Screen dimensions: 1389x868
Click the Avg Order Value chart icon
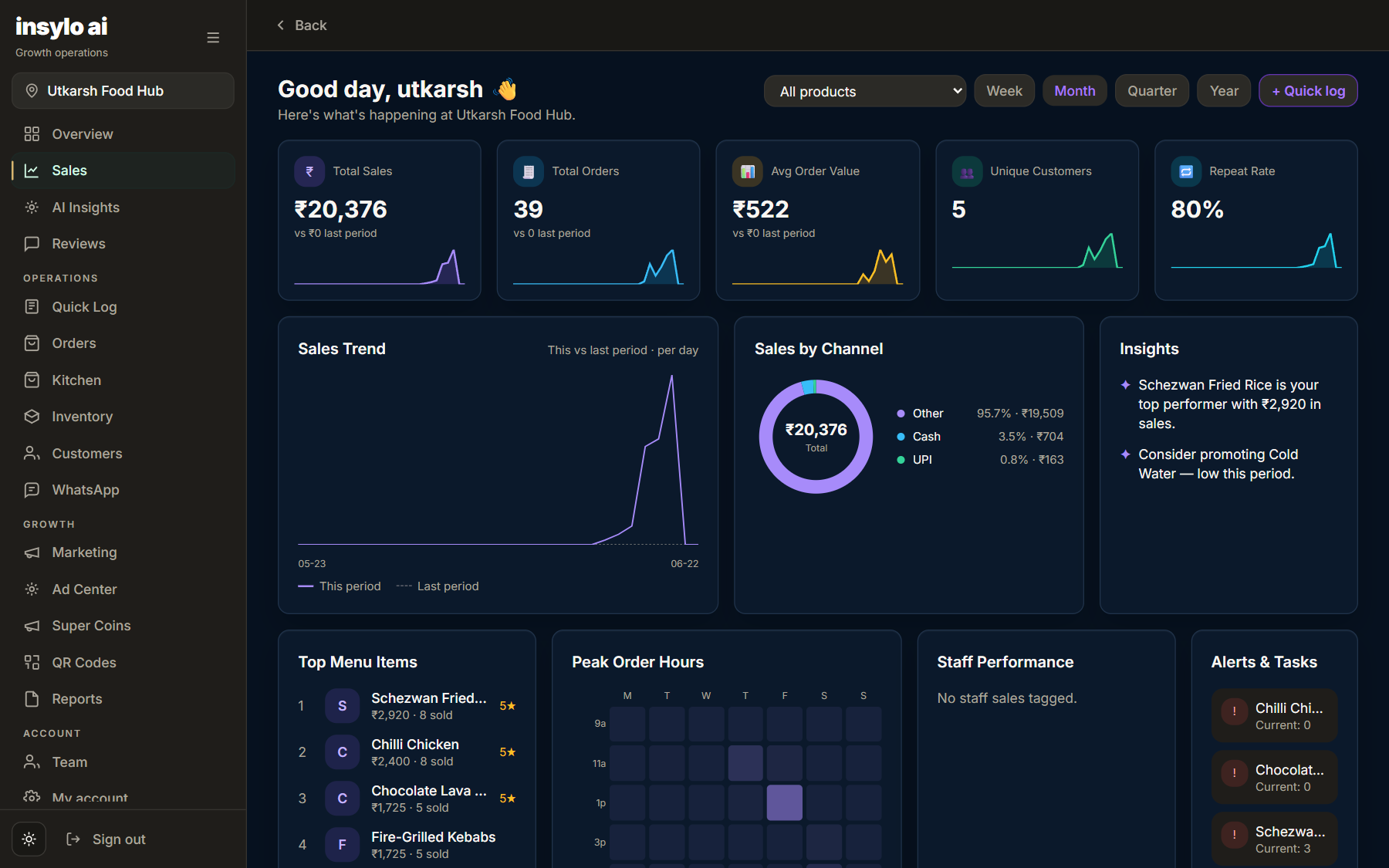pyautogui.click(x=748, y=171)
